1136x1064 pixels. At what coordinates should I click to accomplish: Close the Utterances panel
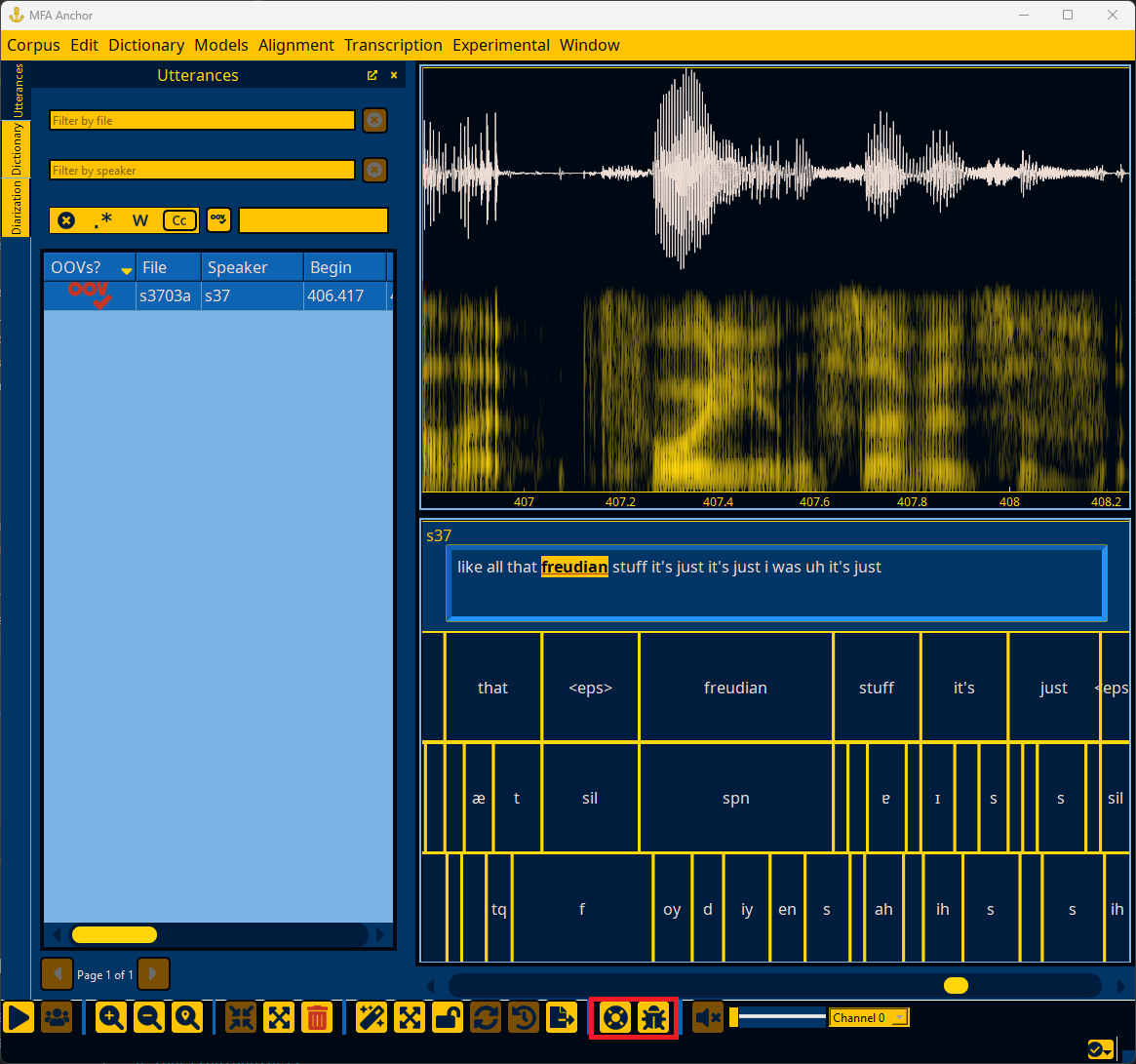tap(394, 75)
